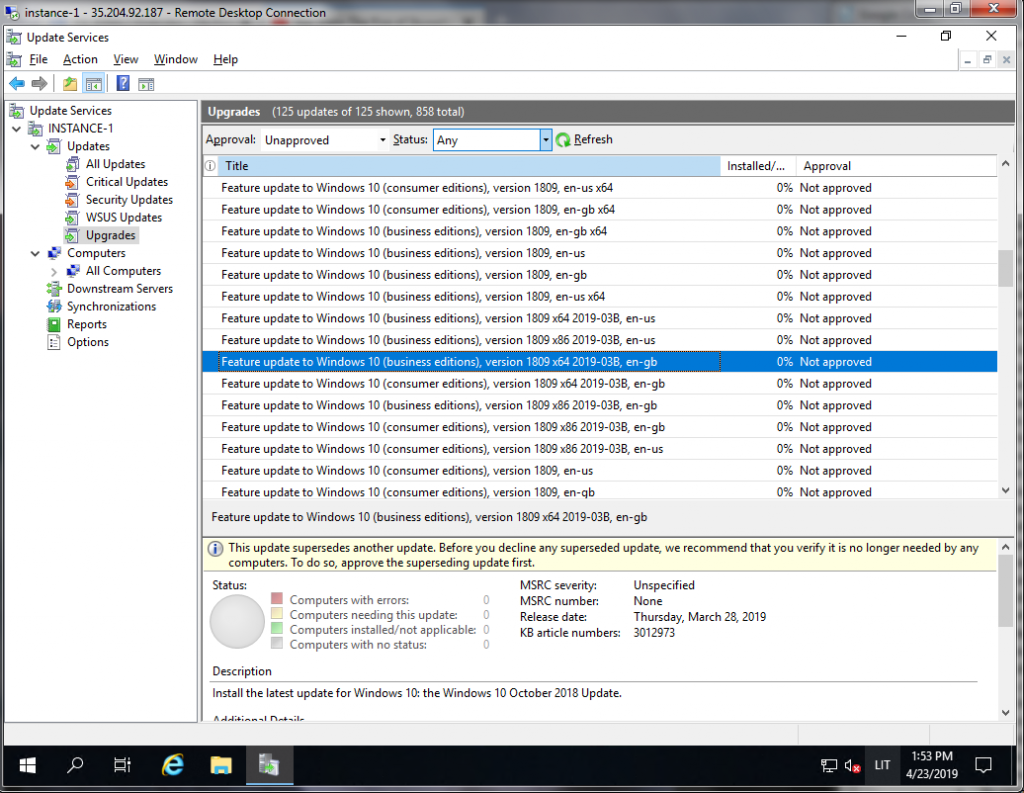The width and height of the screenshot is (1024, 793).
Task: Open the View menu
Action: tap(125, 59)
